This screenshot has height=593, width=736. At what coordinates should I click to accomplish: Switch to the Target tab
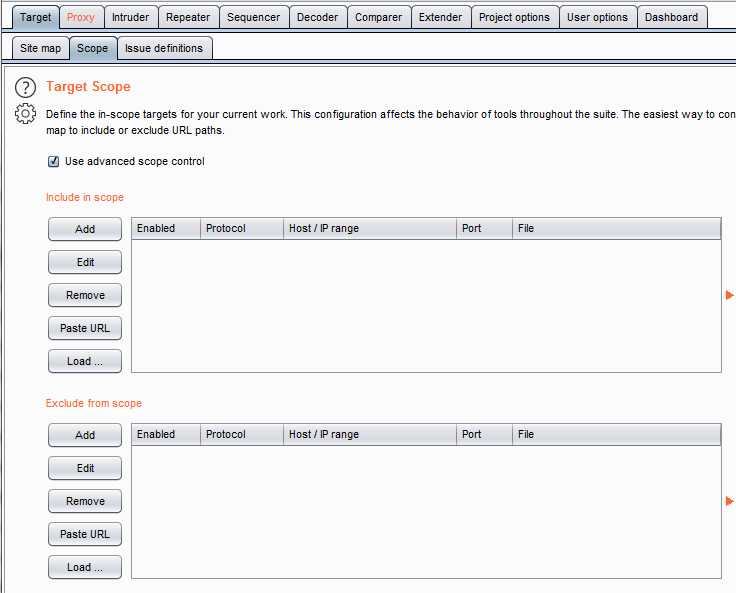[x=36, y=17]
